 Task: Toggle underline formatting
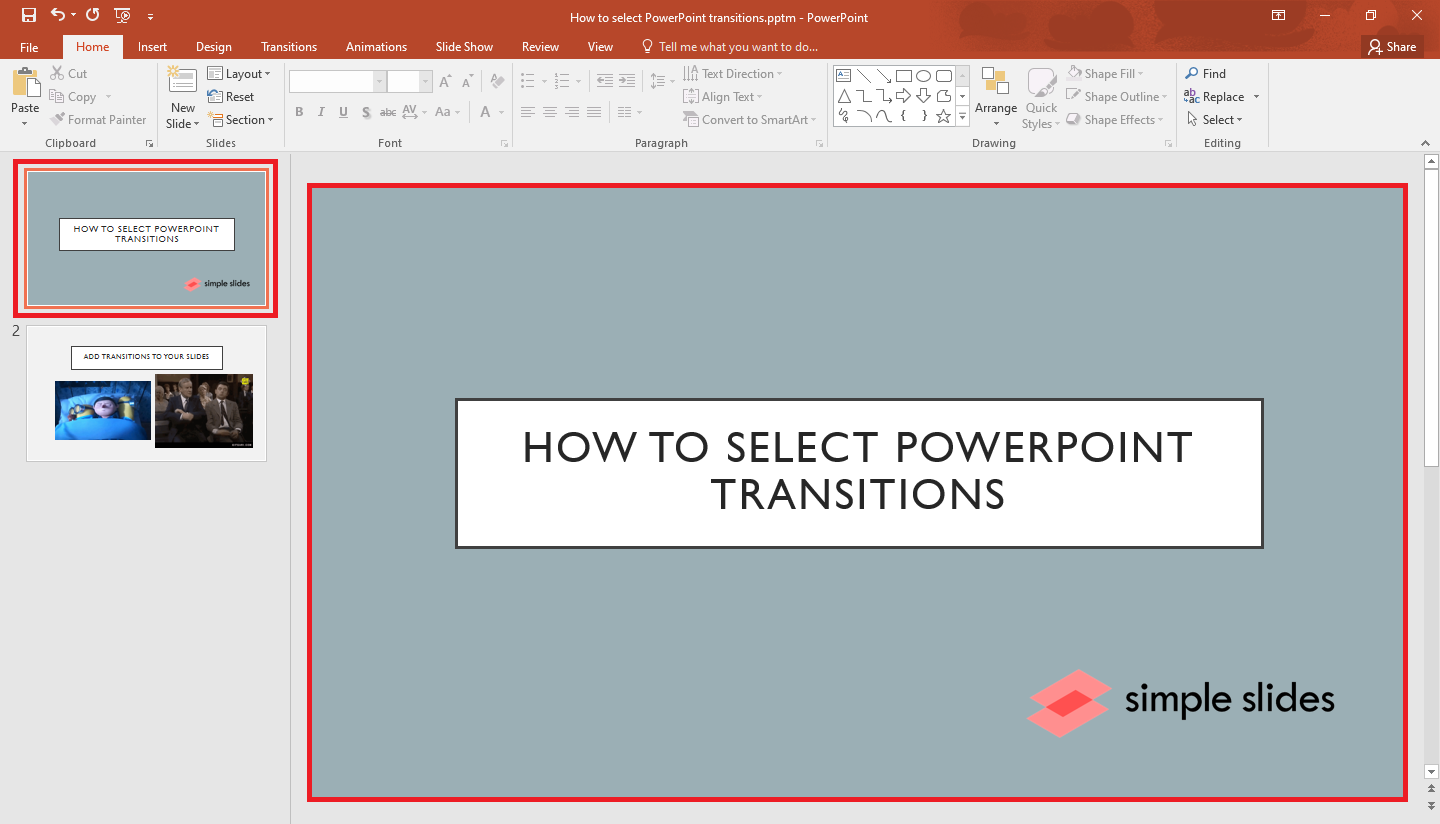(x=343, y=112)
